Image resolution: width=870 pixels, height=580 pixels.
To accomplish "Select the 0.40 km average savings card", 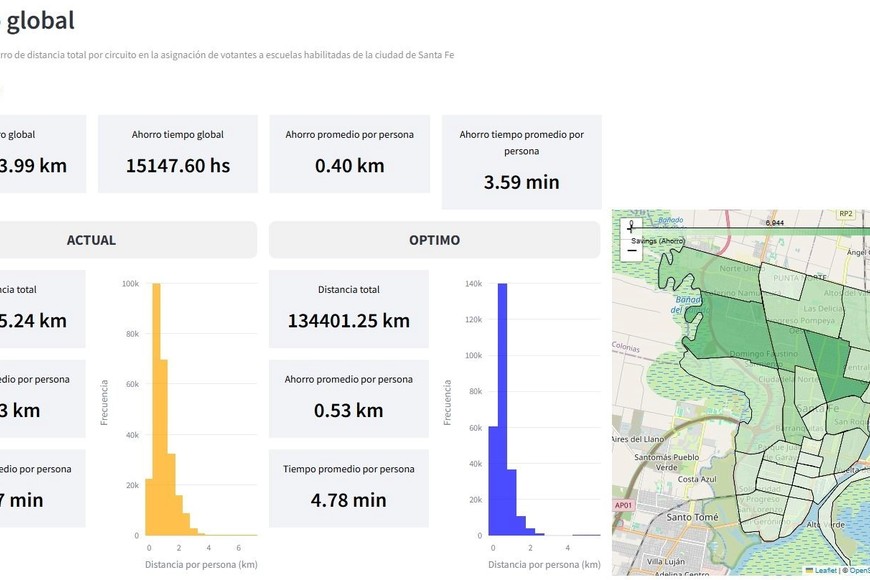I will click(x=349, y=154).
